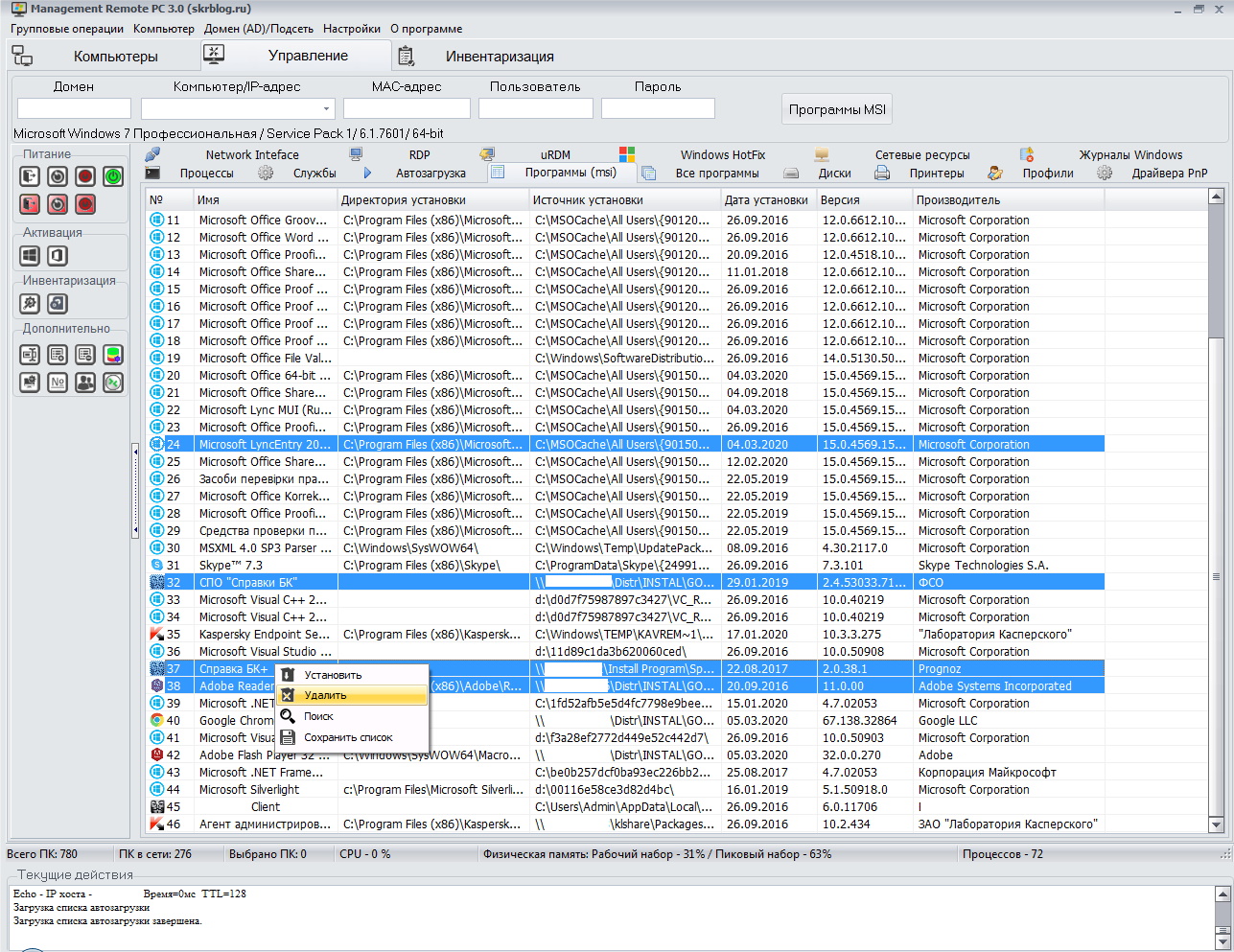Click the program list scrollbar up arrow
The image size is (1234, 952).
tap(1216, 197)
